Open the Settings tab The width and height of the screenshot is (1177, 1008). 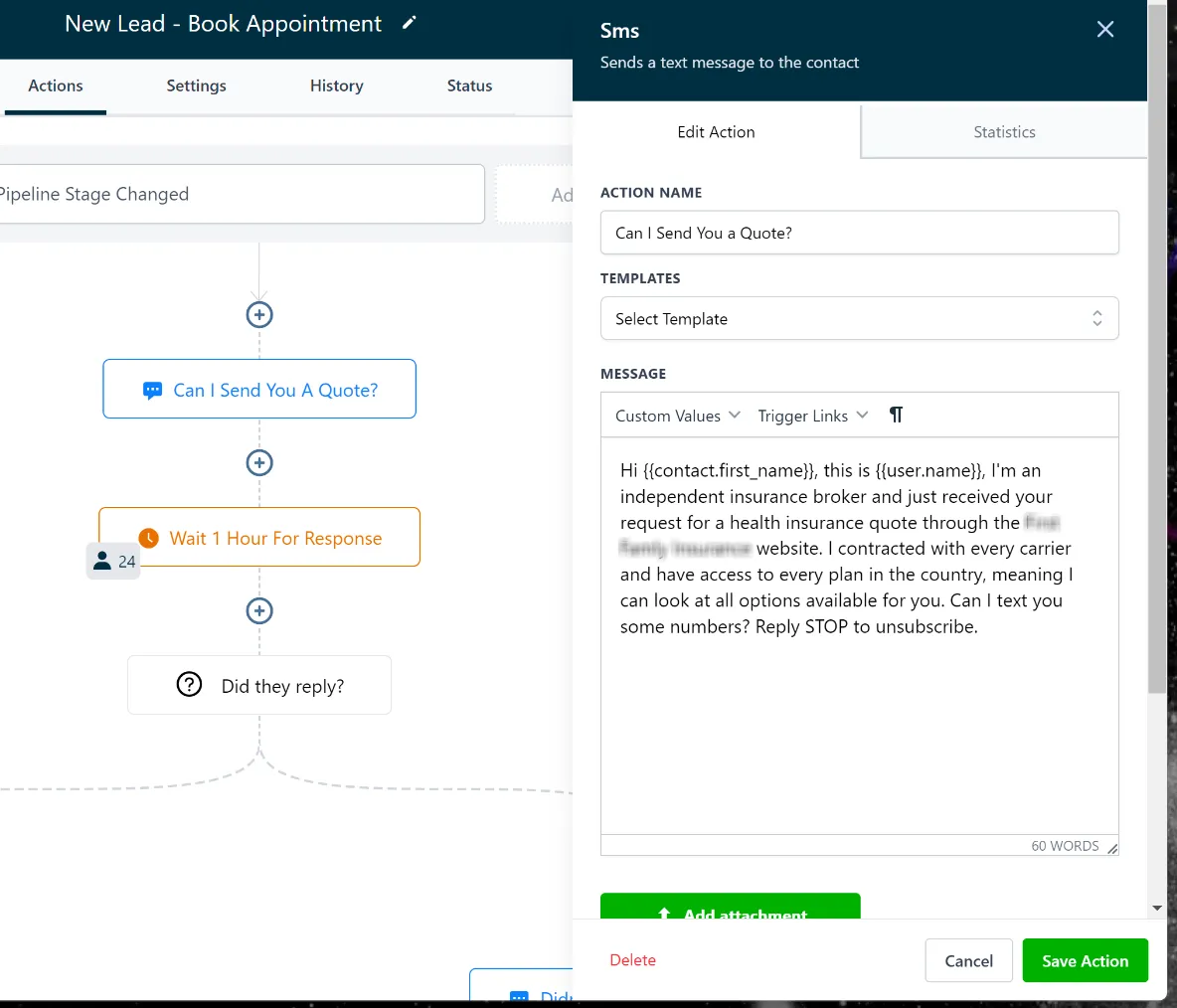(x=196, y=85)
